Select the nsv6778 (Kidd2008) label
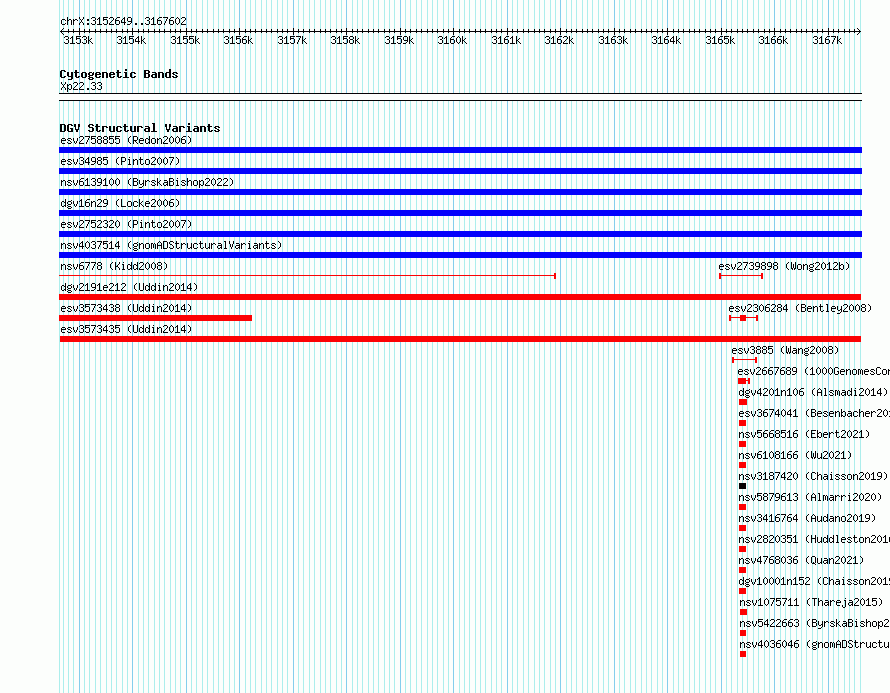 (x=114, y=266)
